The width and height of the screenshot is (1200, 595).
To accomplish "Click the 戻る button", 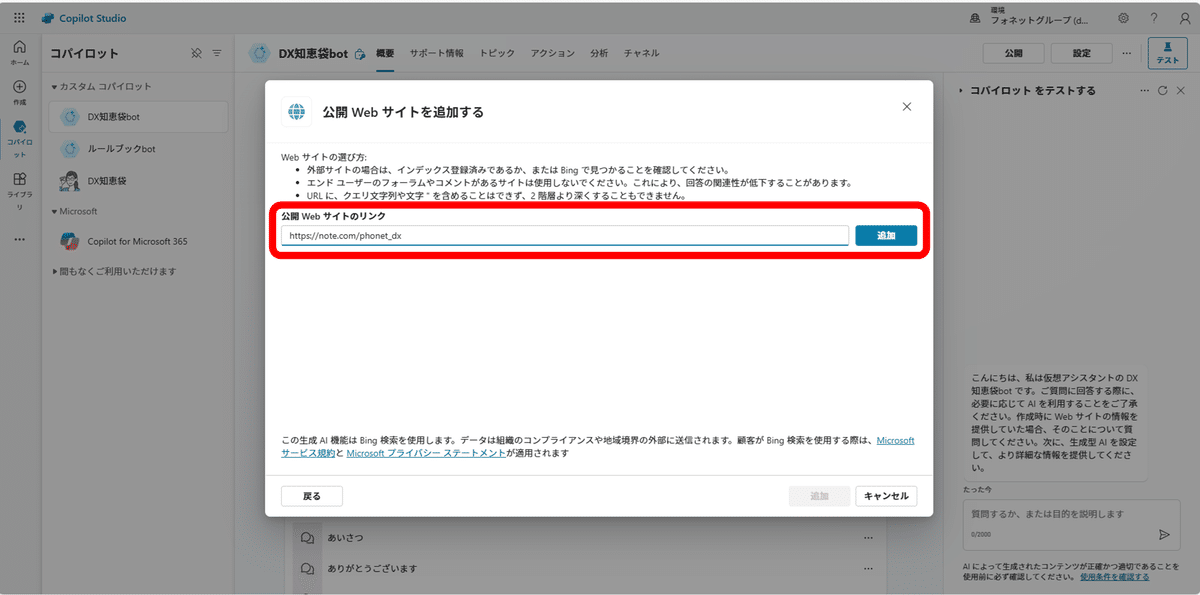I will 312,496.
